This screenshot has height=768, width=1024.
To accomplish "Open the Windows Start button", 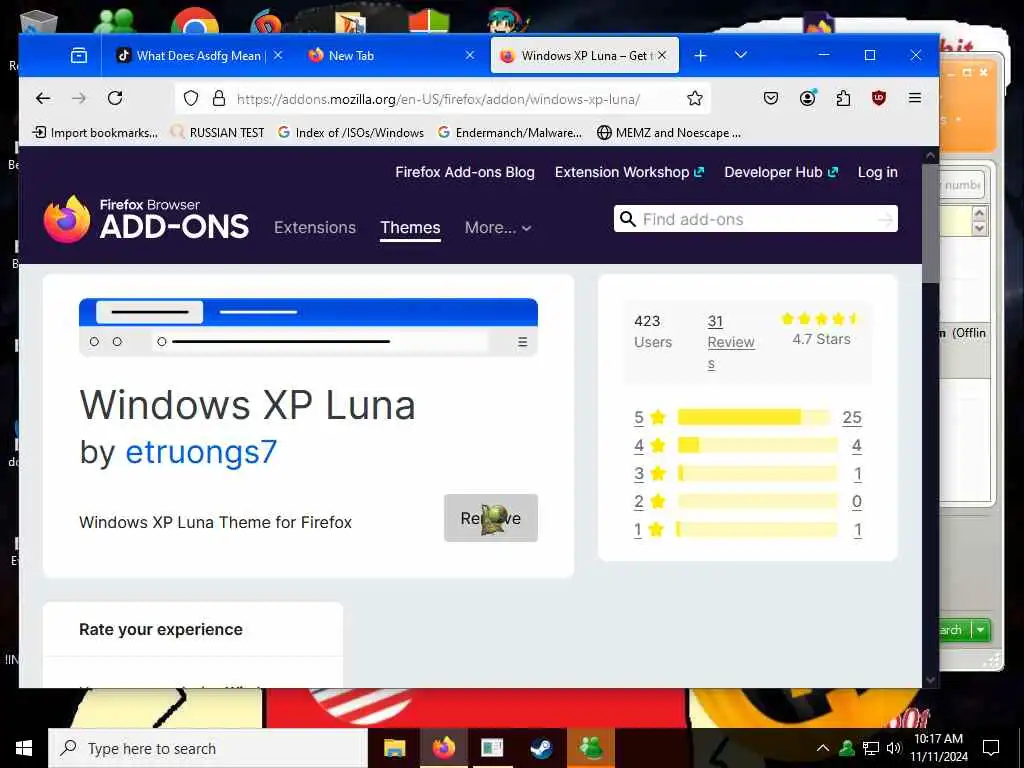I will (24, 748).
